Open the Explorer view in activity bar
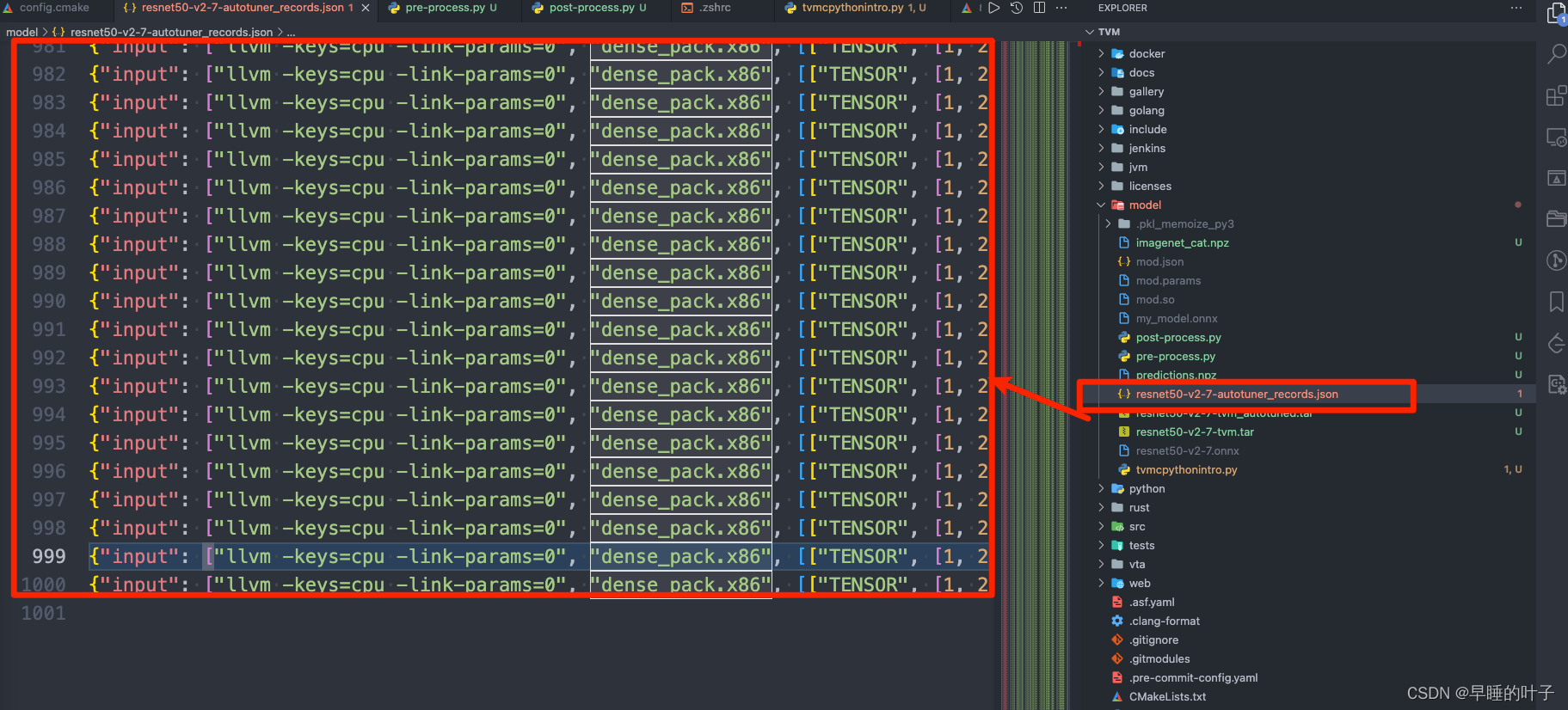This screenshot has width=1568, height=710. (1556, 15)
